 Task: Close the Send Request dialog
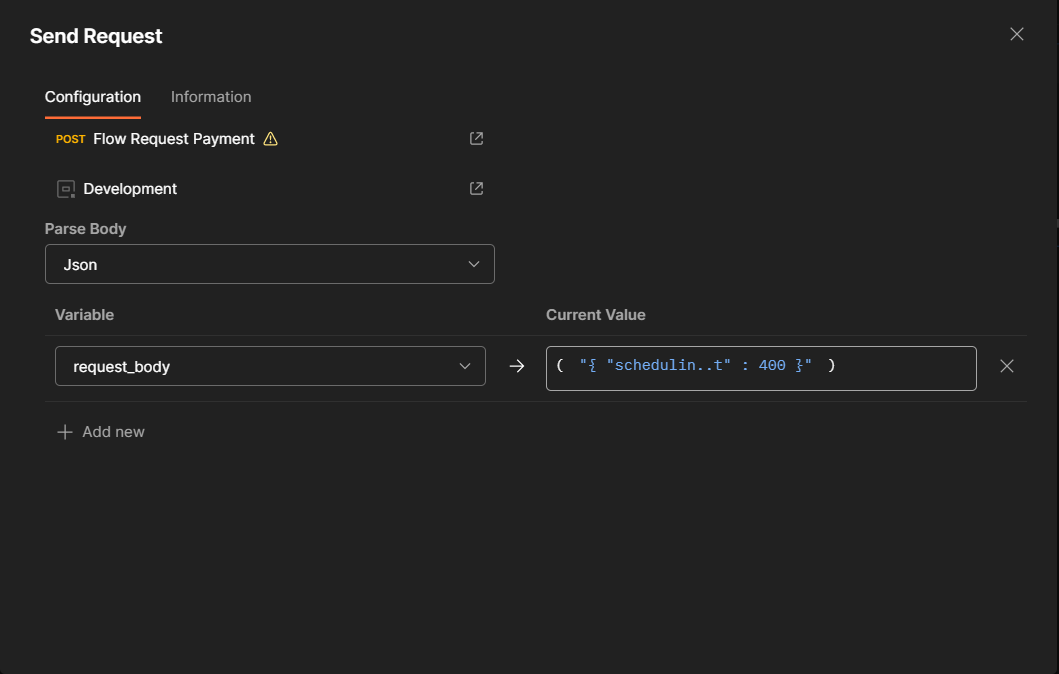point(1016,34)
